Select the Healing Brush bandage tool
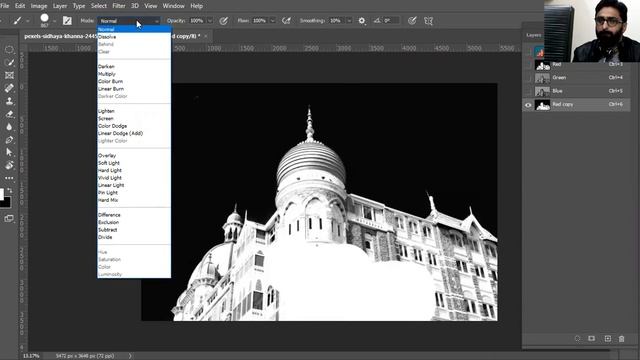The height and width of the screenshot is (360, 640). [9, 88]
